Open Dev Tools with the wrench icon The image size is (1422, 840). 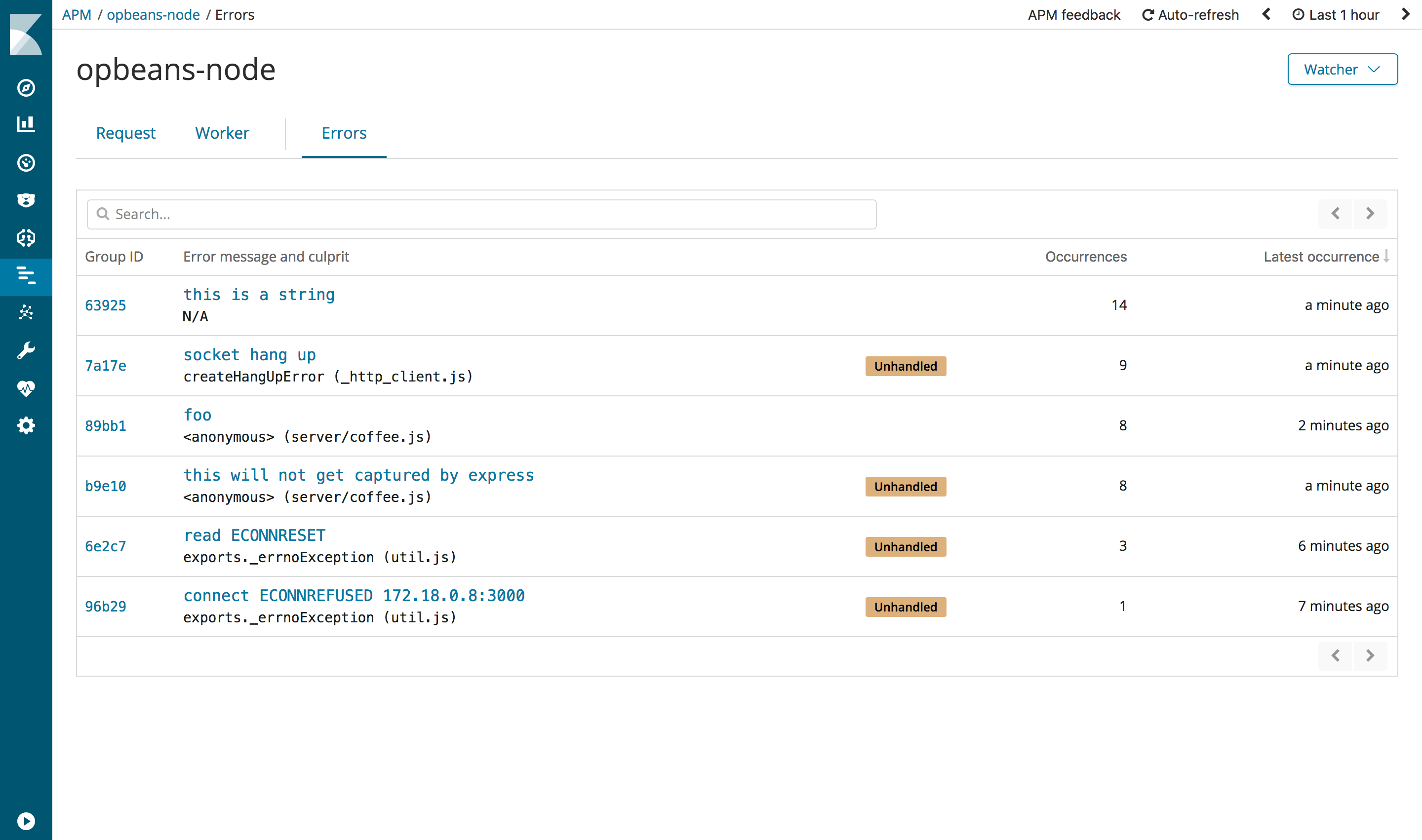[x=26, y=349]
